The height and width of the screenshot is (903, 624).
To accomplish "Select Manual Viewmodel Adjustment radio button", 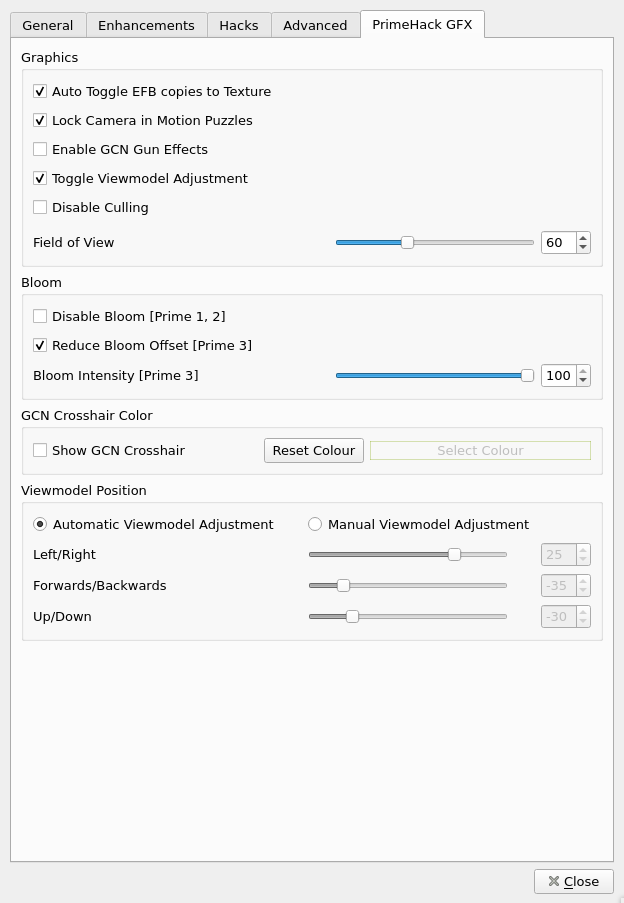I will click(x=315, y=524).
